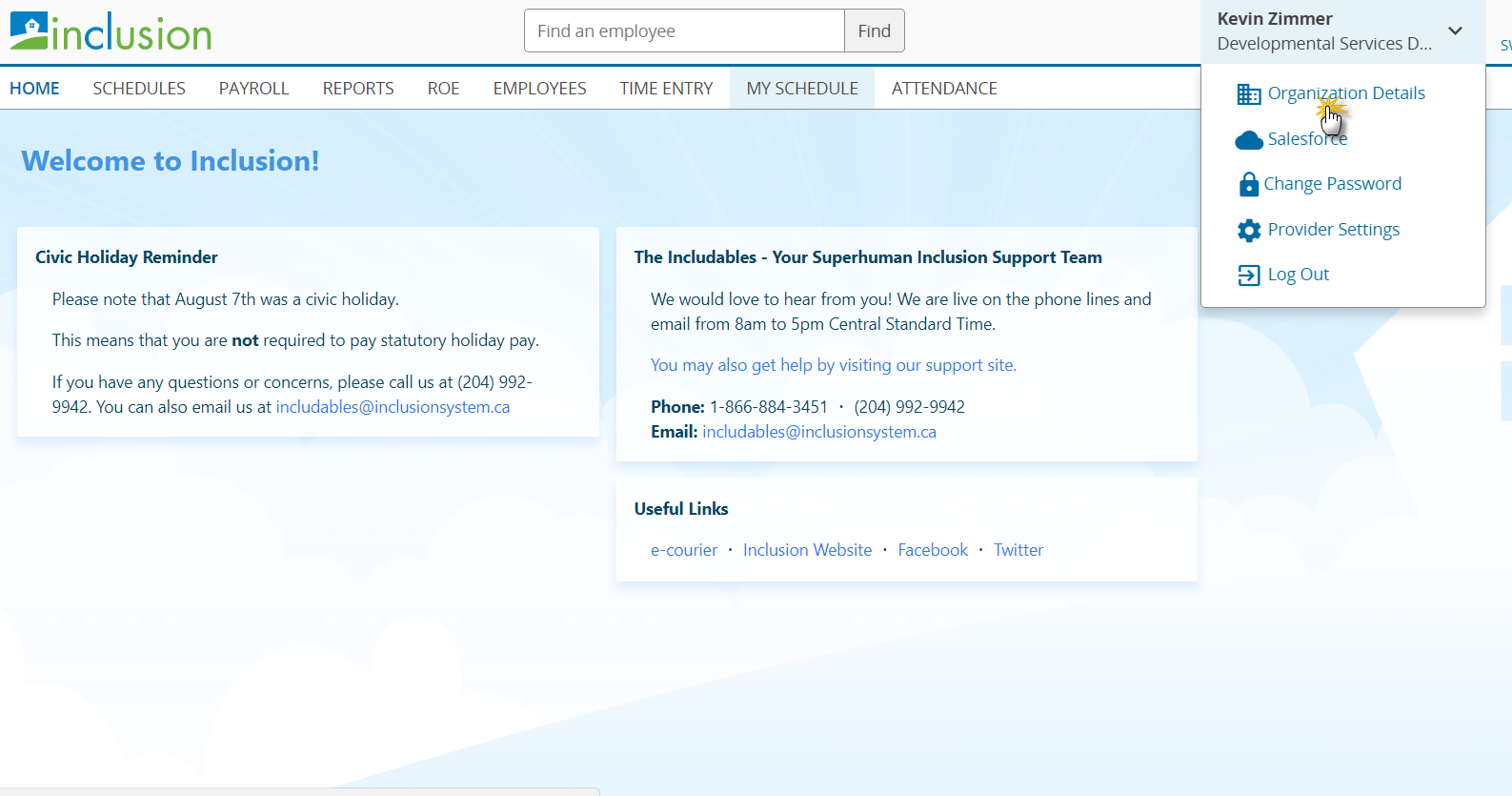Switch to TIME ENTRY tab
1512x796 pixels.
click(667, 89)
